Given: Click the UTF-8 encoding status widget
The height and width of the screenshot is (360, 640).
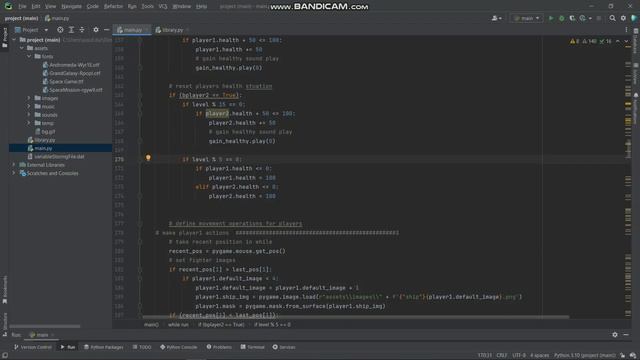Looking at the screenshot, I should point(519,355).
